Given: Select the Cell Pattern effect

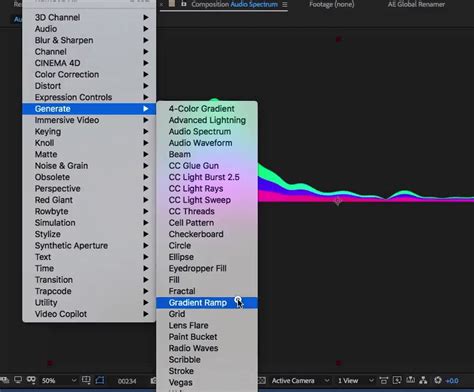Looking at the screenshot, I should click(x=207, y=223).
